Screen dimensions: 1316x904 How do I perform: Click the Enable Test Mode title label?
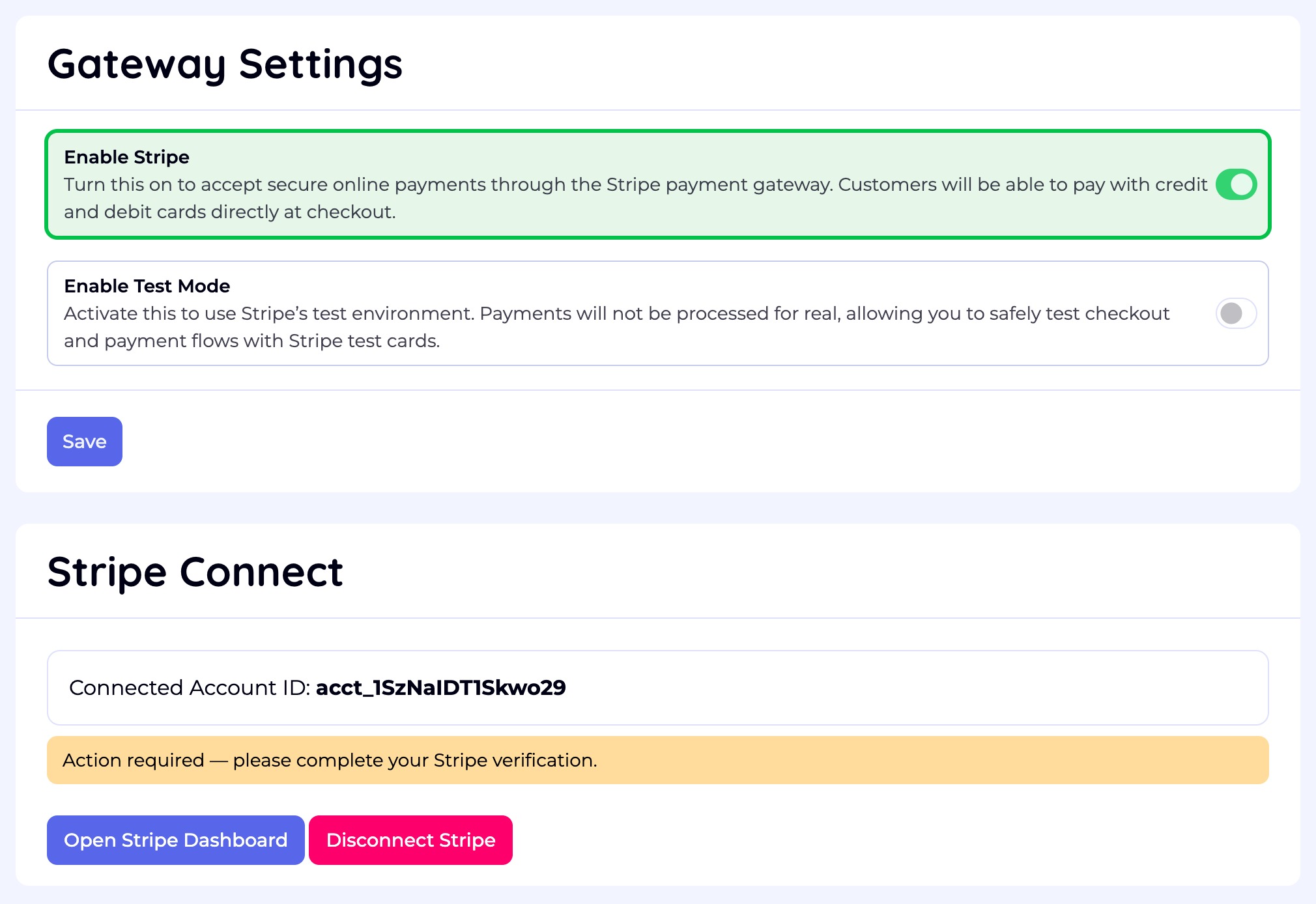(147, 286)
